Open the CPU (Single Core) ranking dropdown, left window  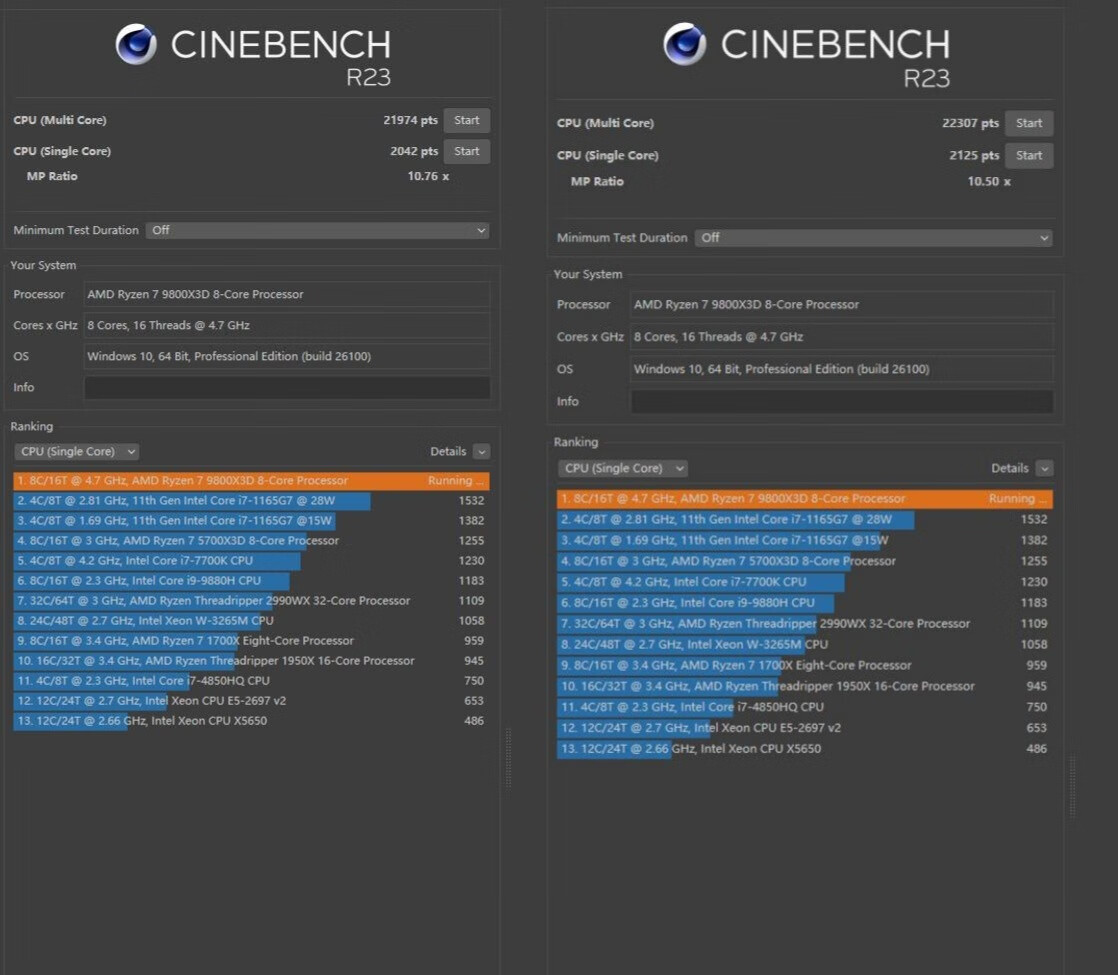[x=76, y=451]
